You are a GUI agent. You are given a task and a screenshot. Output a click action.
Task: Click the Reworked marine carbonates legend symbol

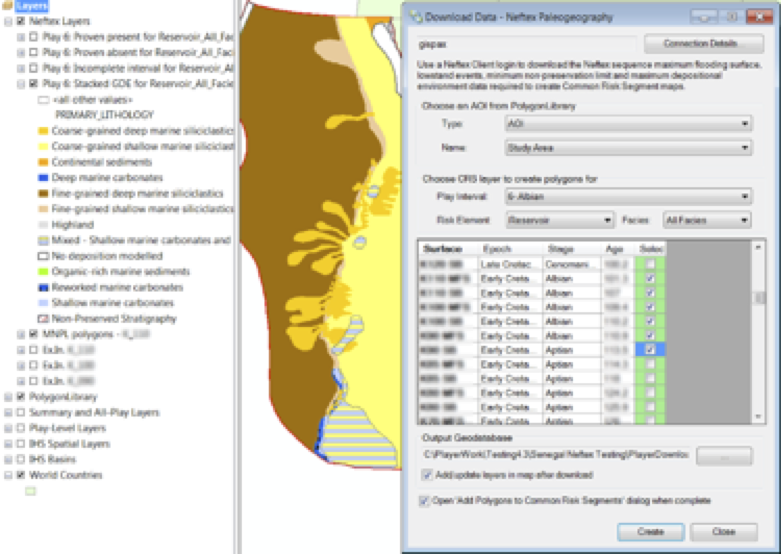43,287
